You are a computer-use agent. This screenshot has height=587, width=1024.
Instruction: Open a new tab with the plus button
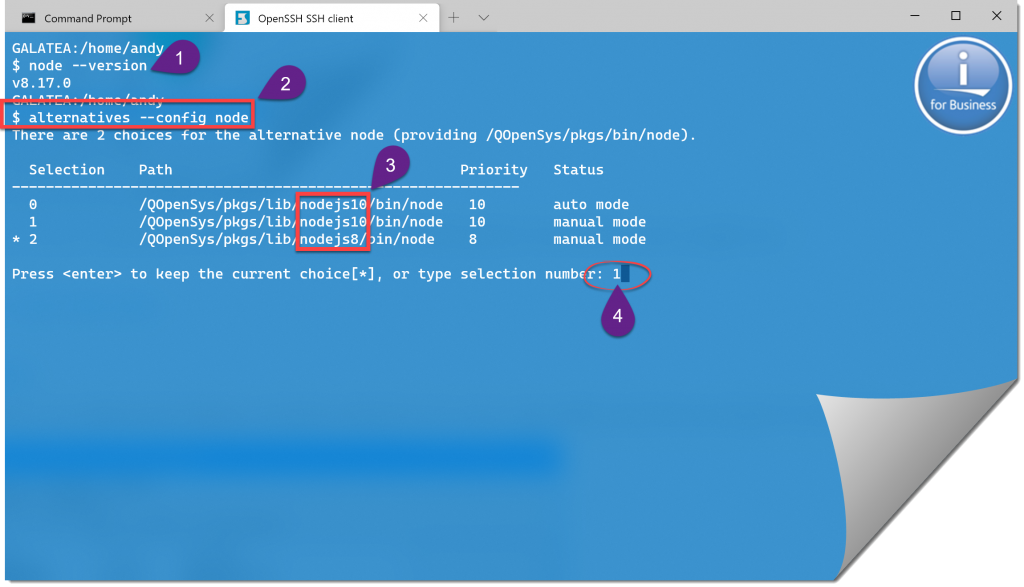point(453,18)
